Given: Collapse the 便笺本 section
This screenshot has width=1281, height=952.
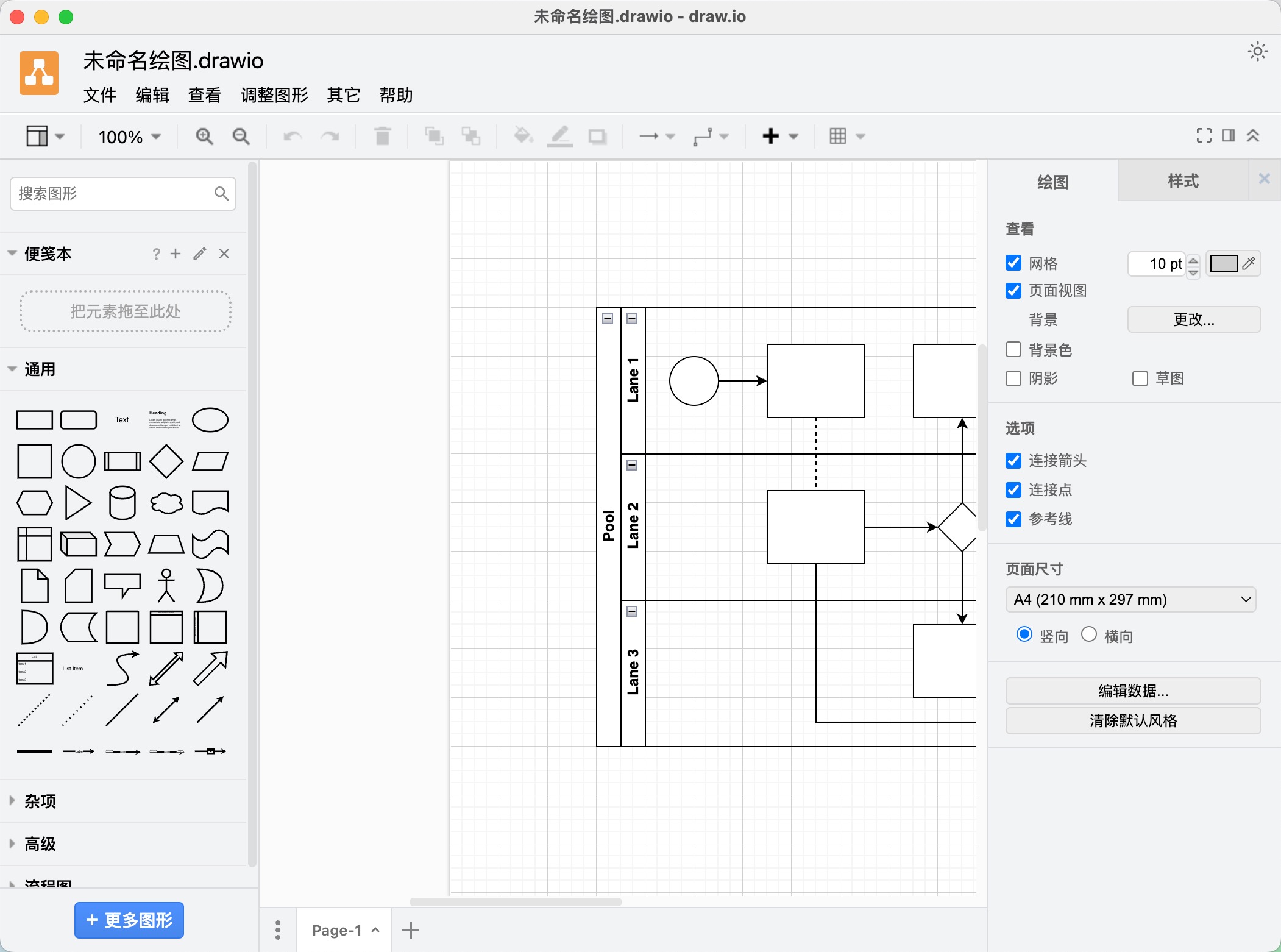Looking at the screenshot, I should 12,253.
